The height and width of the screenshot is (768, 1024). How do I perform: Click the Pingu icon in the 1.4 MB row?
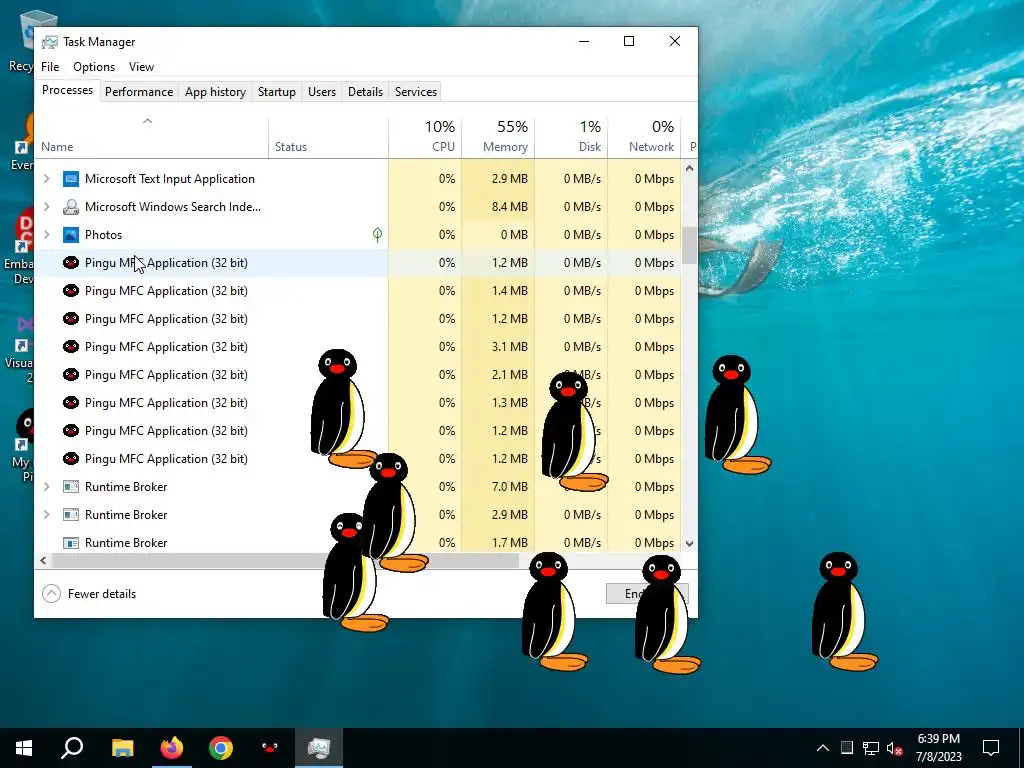click(x=71, y=291)
